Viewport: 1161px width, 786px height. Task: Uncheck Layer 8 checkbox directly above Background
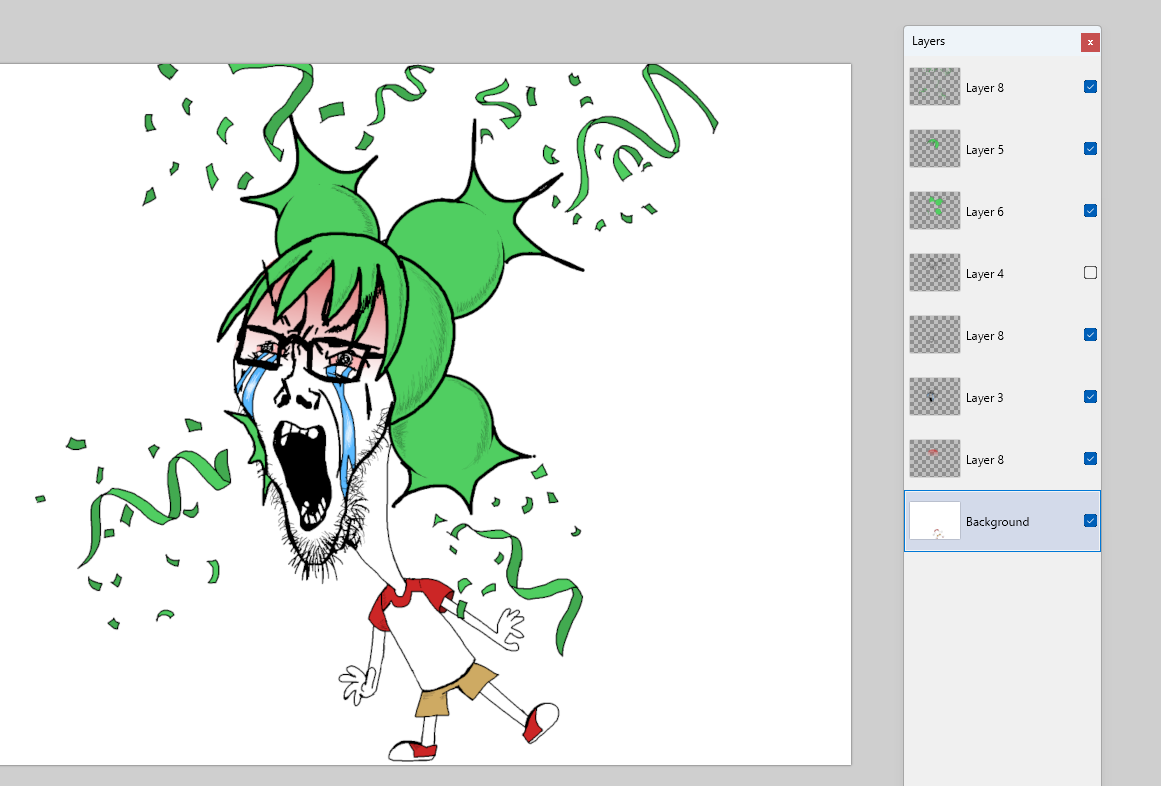[x=1090, y=459]
